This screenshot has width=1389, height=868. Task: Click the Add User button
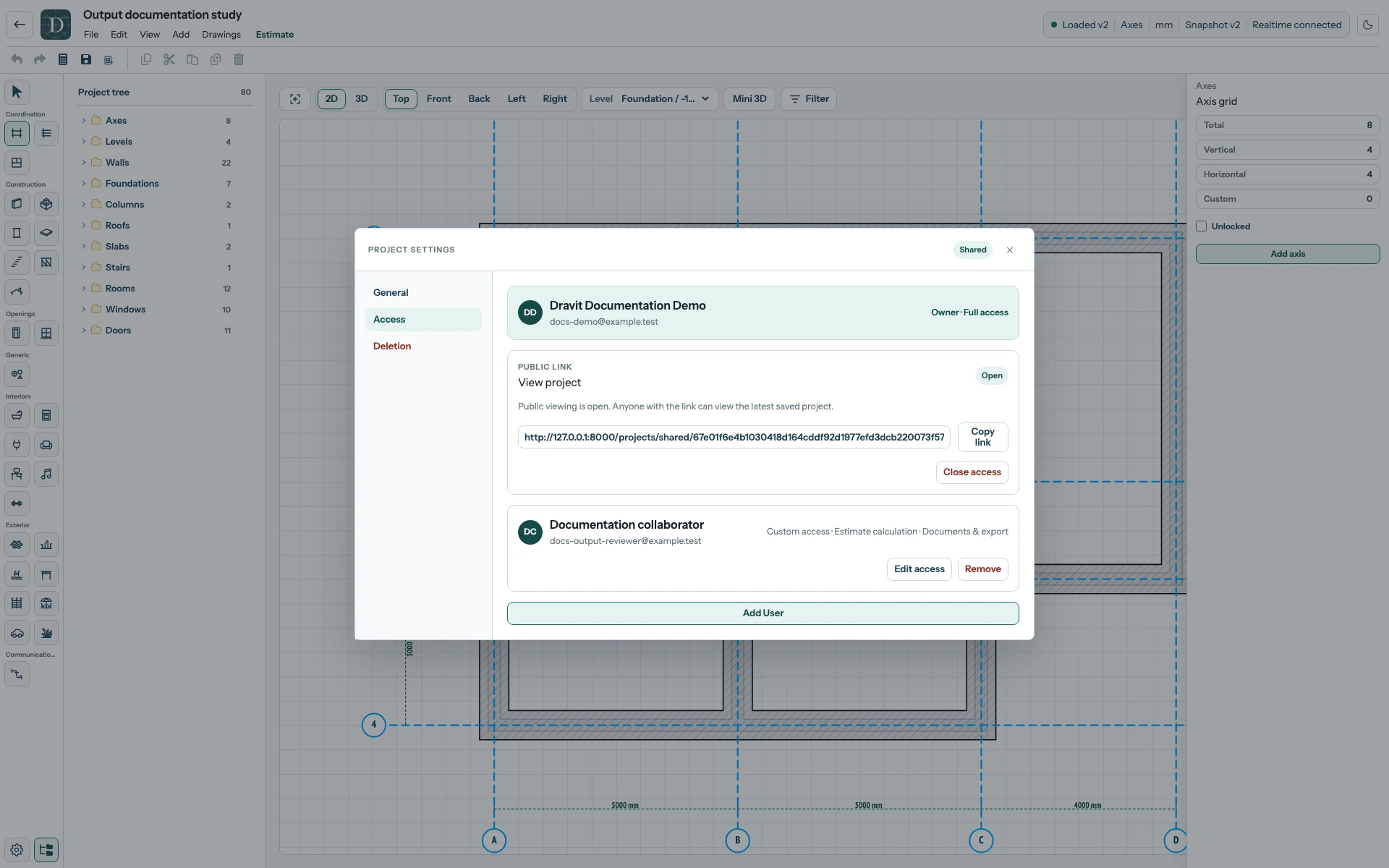763,613
